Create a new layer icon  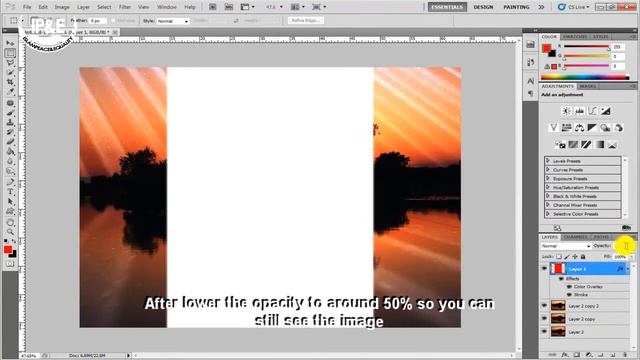613,355
